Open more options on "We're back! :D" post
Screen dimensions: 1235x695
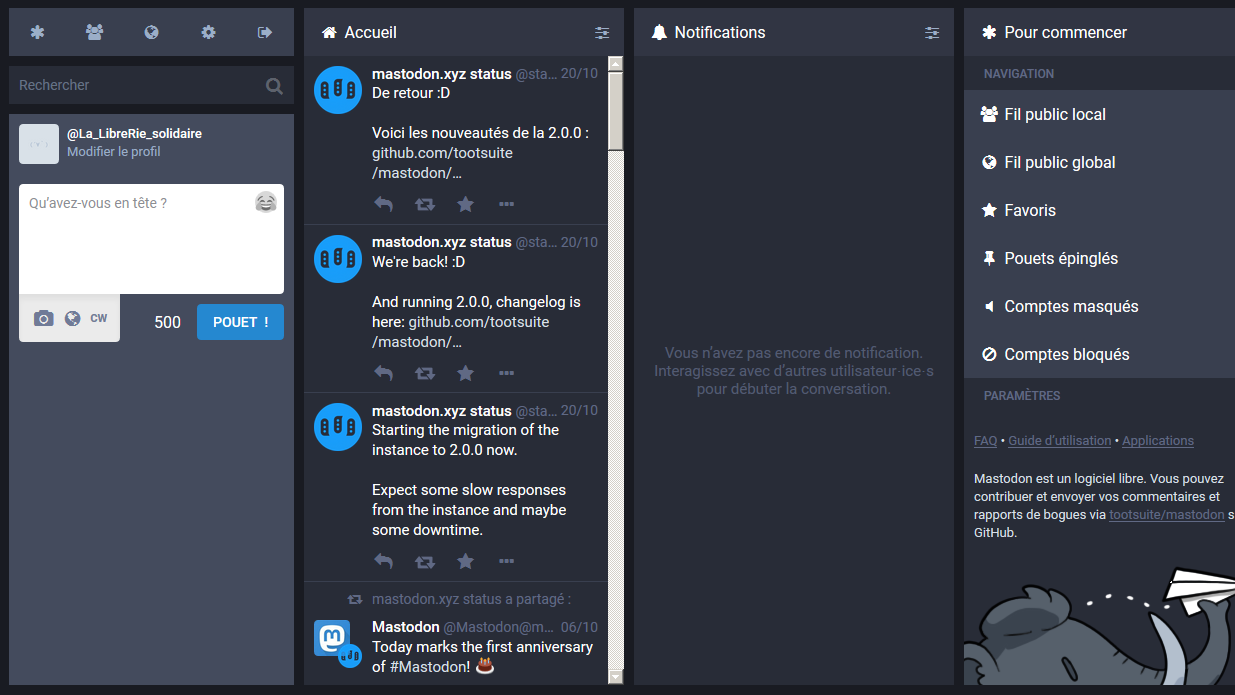point(506,373)
